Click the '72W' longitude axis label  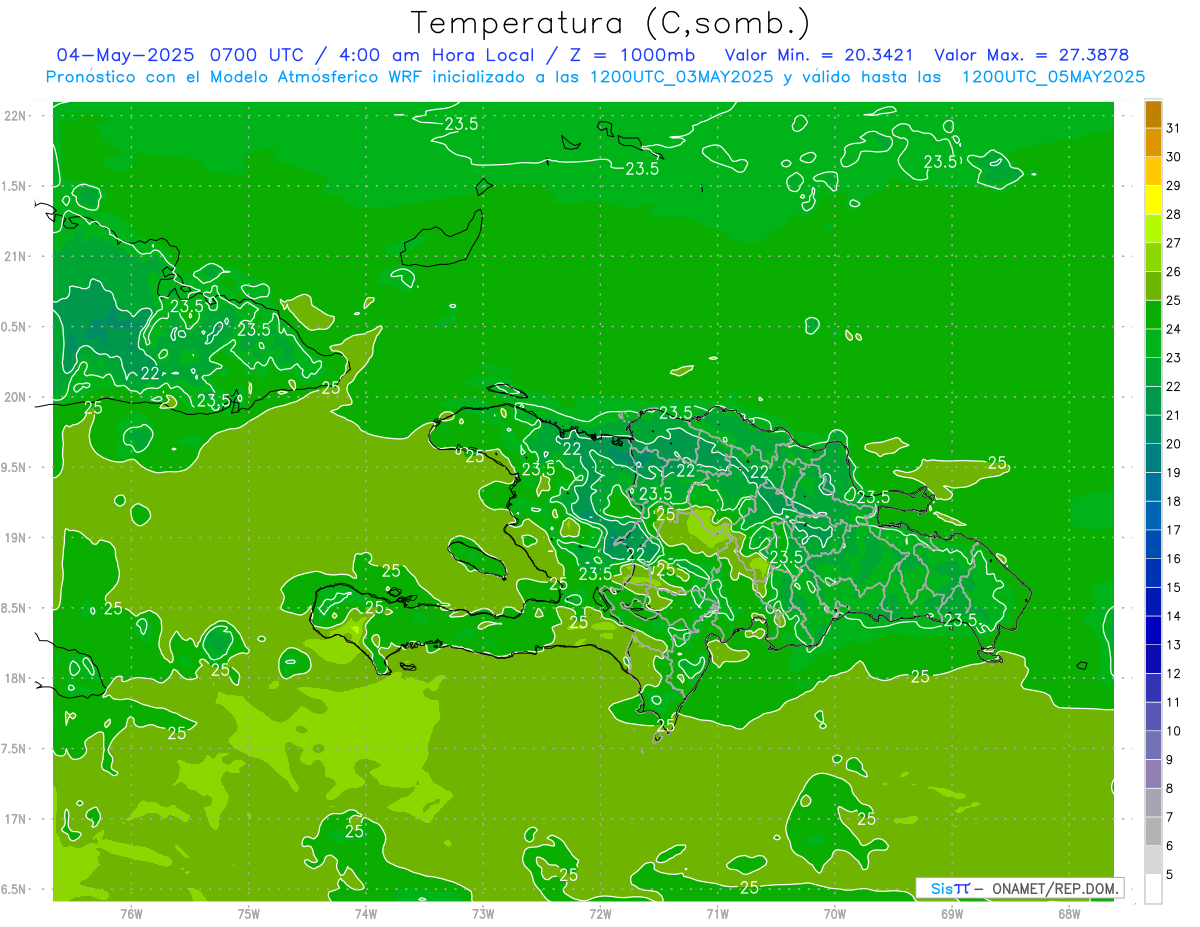(x=600, y=913)
